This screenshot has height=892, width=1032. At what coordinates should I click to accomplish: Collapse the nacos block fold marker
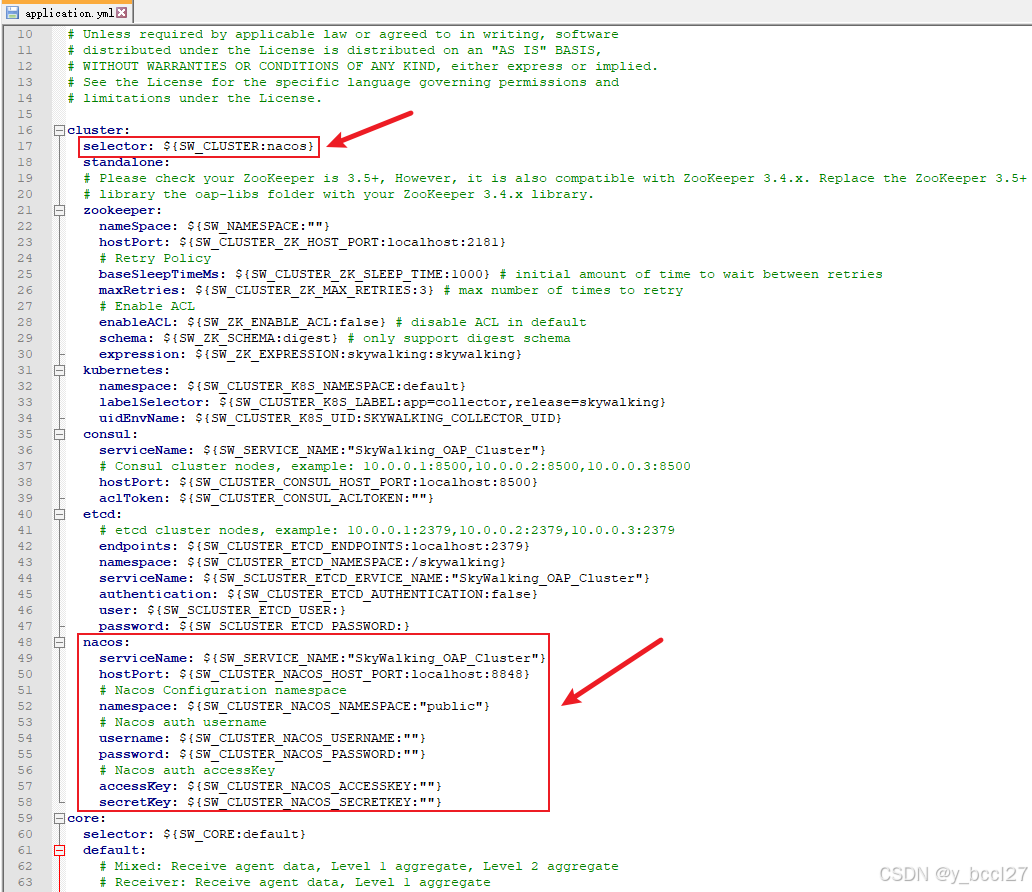[x=59, y=643]
